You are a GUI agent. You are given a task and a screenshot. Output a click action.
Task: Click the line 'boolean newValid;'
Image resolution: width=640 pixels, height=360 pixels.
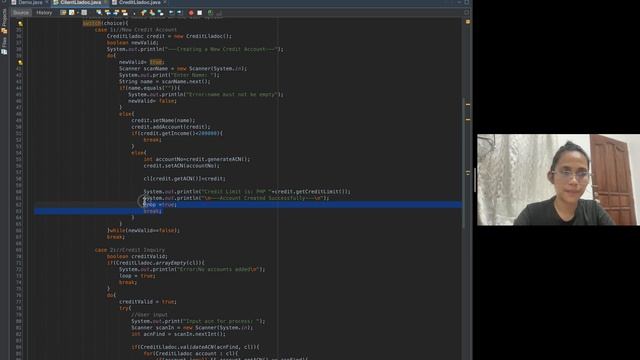pyautogui.click(x=133, y=42)
